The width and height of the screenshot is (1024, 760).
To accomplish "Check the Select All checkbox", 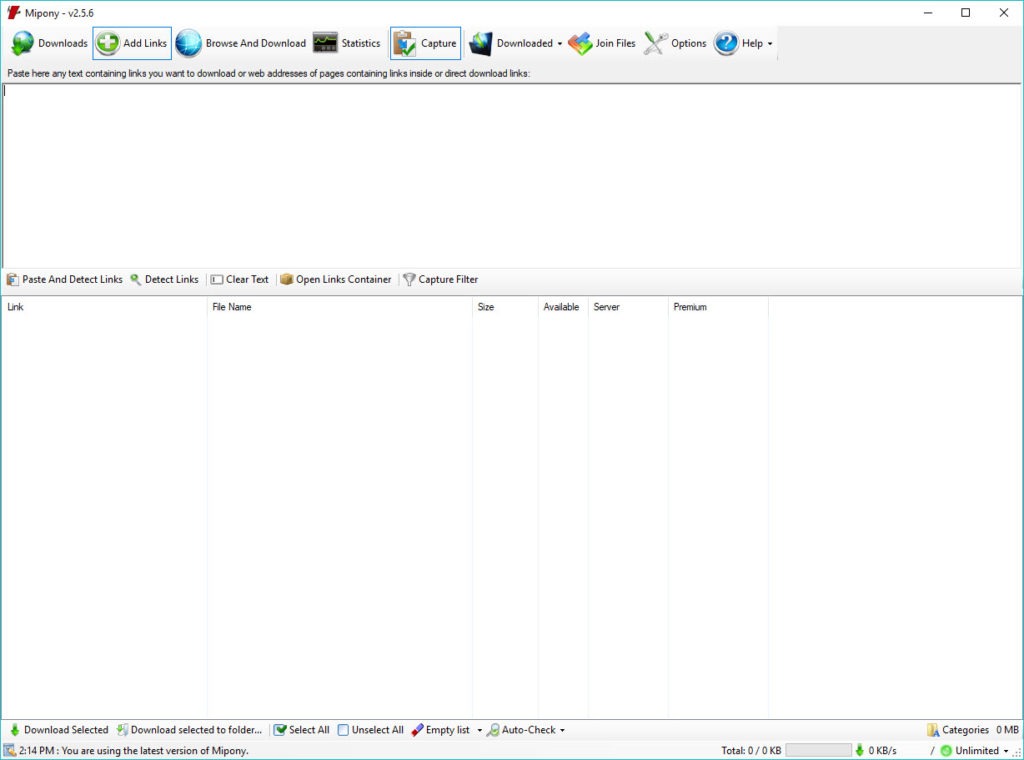I will tap(280, 730).
